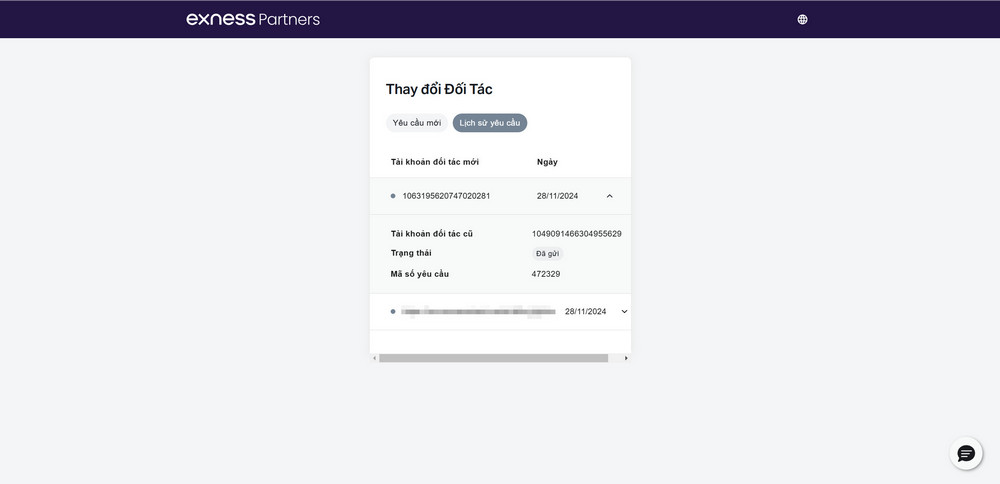Click the right arrow of horizontal scrollbar
Image resolution: width=1000 pixels, height=484 pixels.
pos(626,358)
